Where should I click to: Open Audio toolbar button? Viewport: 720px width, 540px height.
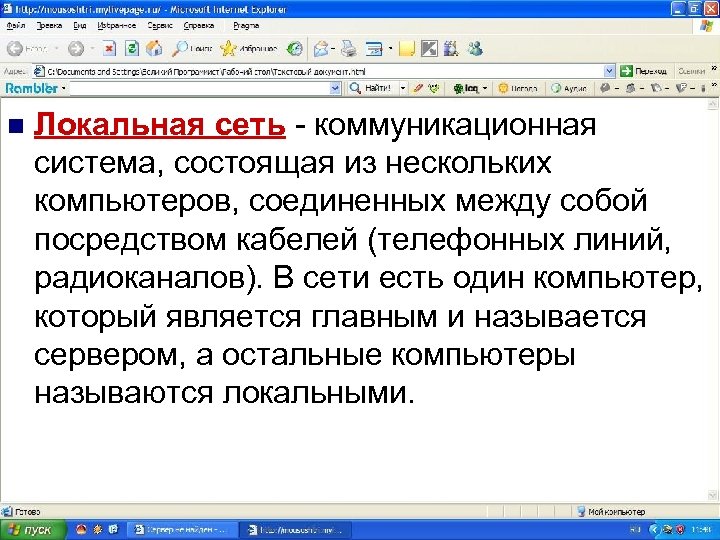[x=569, y=88]
